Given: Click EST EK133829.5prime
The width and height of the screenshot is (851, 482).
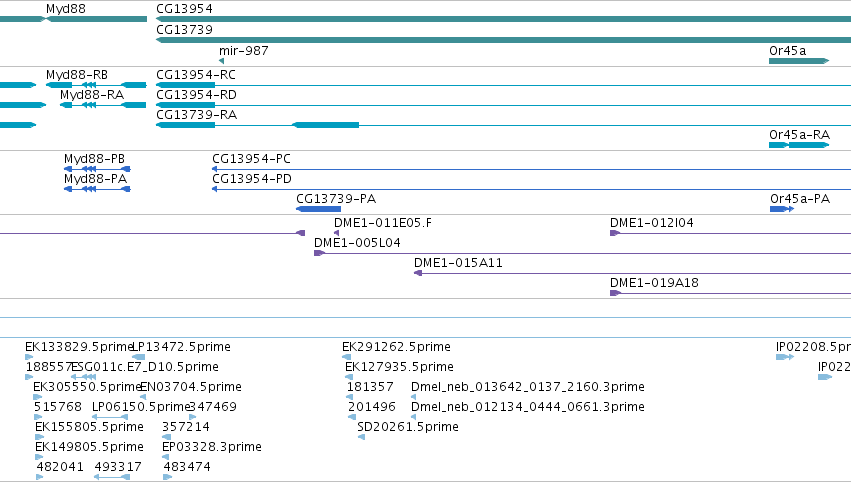Looking at the screenshot, I should (x=79, y=347).
